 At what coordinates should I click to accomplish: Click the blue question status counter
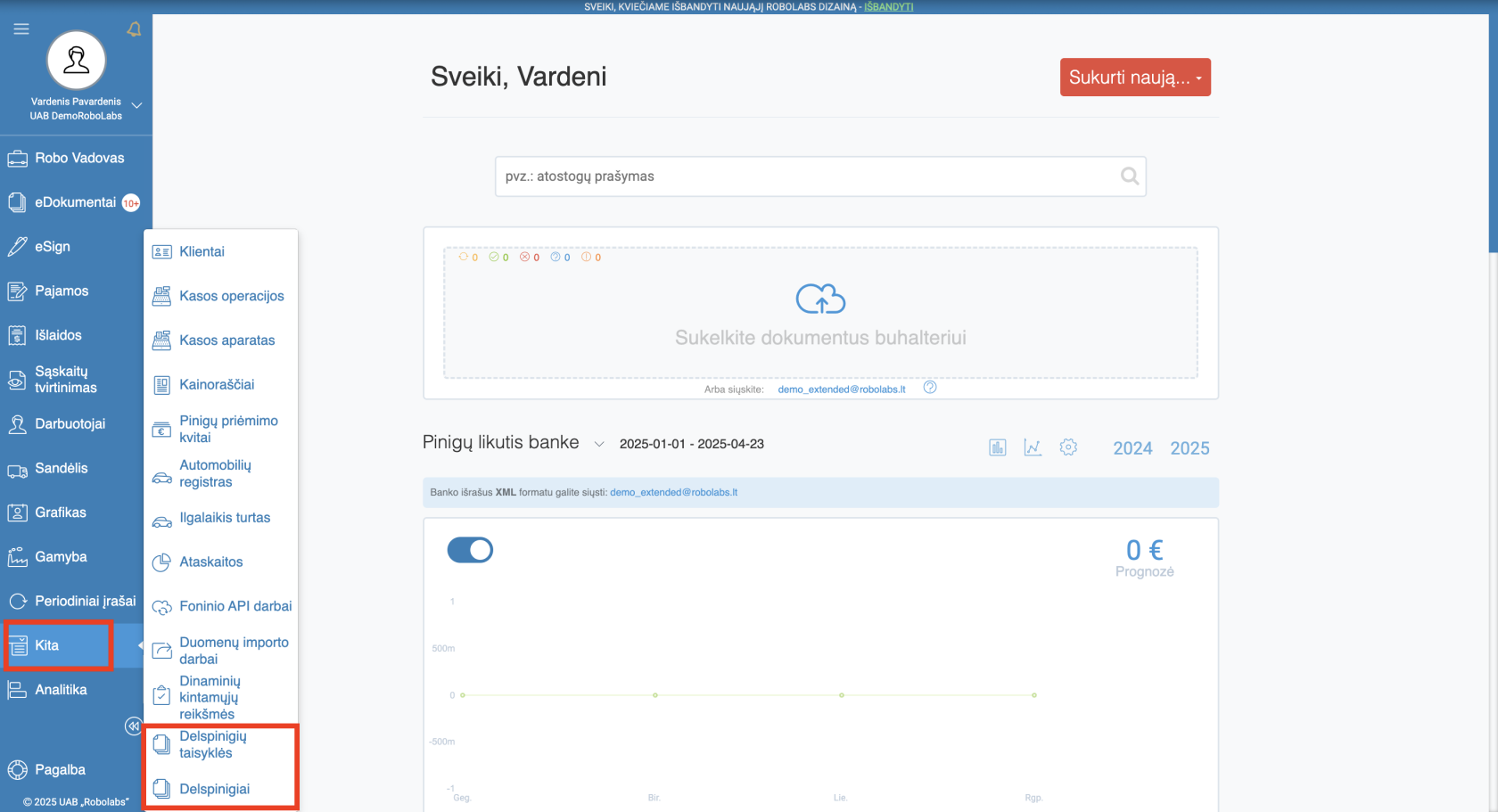(561, 258)
